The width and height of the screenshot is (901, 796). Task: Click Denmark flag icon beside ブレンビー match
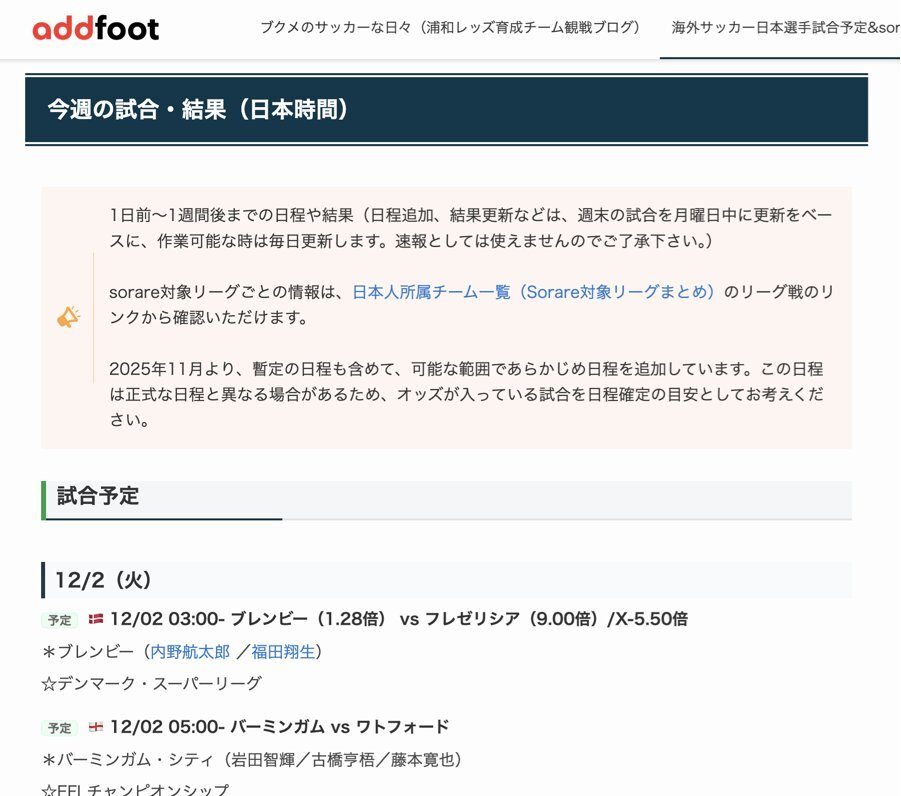pyautogui.click(x=96, y=619)
